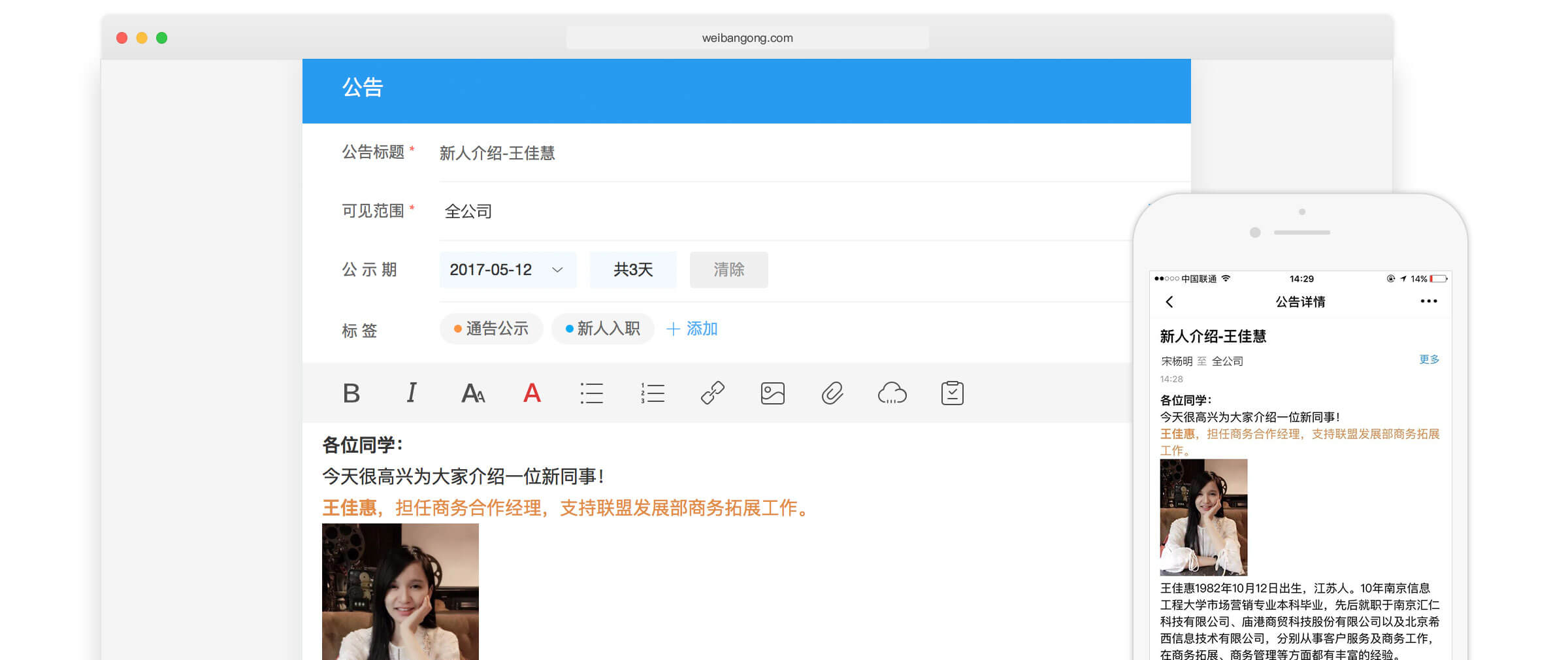Click the browser address bar weibangong.com
The image size is (1568, 660).
(747, 38)
